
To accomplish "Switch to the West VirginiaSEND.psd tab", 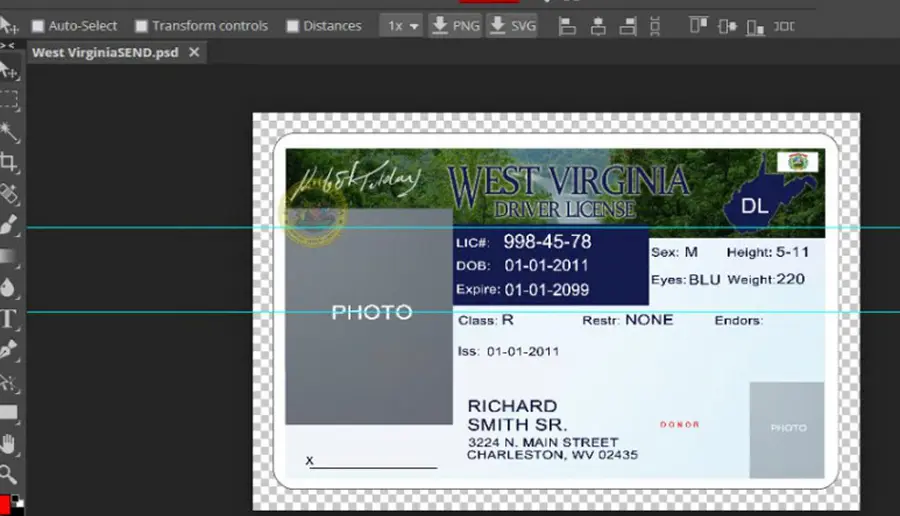I will (x=105, y=52).
